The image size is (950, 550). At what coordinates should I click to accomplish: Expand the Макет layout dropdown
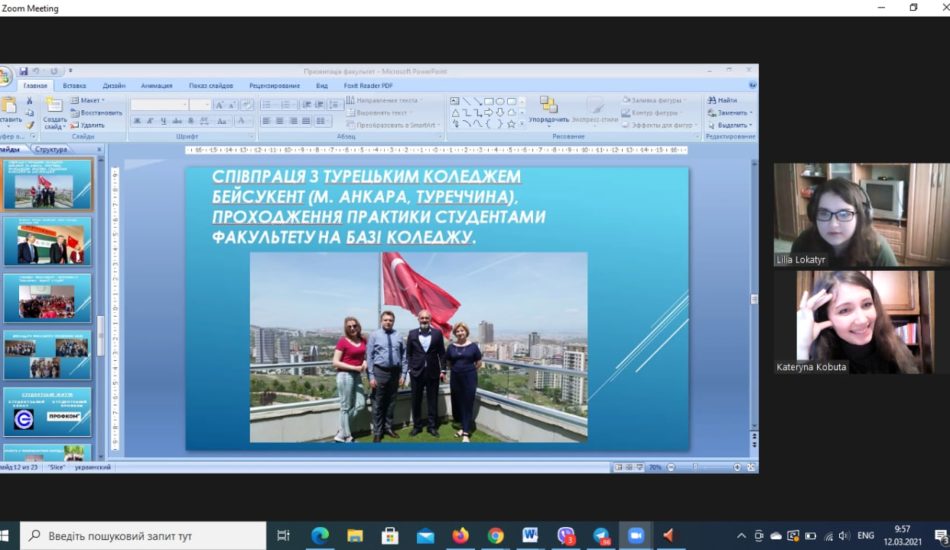90,100
